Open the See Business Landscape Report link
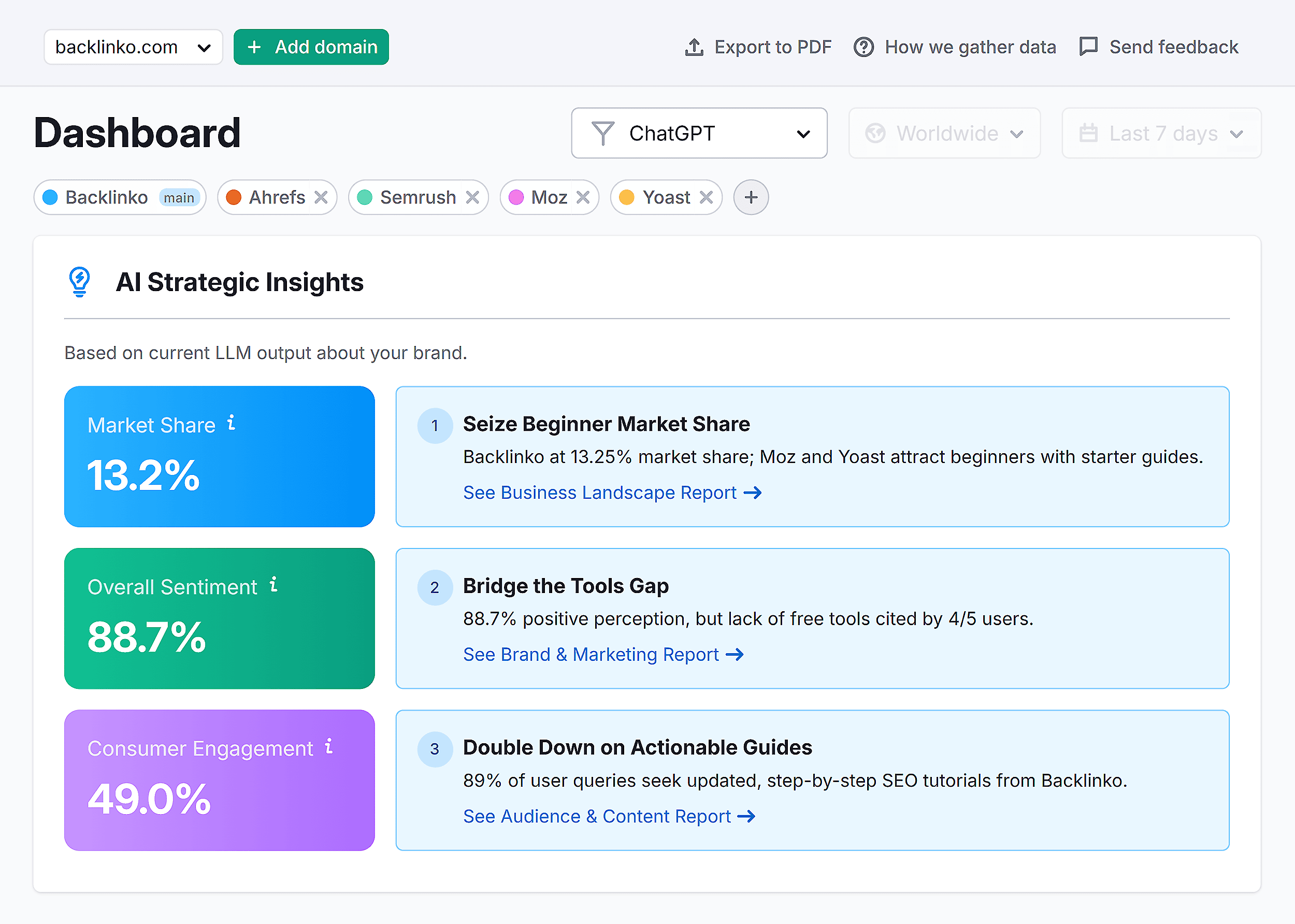1295x924 pixels. pyautogui.click(x=612, y=493)
